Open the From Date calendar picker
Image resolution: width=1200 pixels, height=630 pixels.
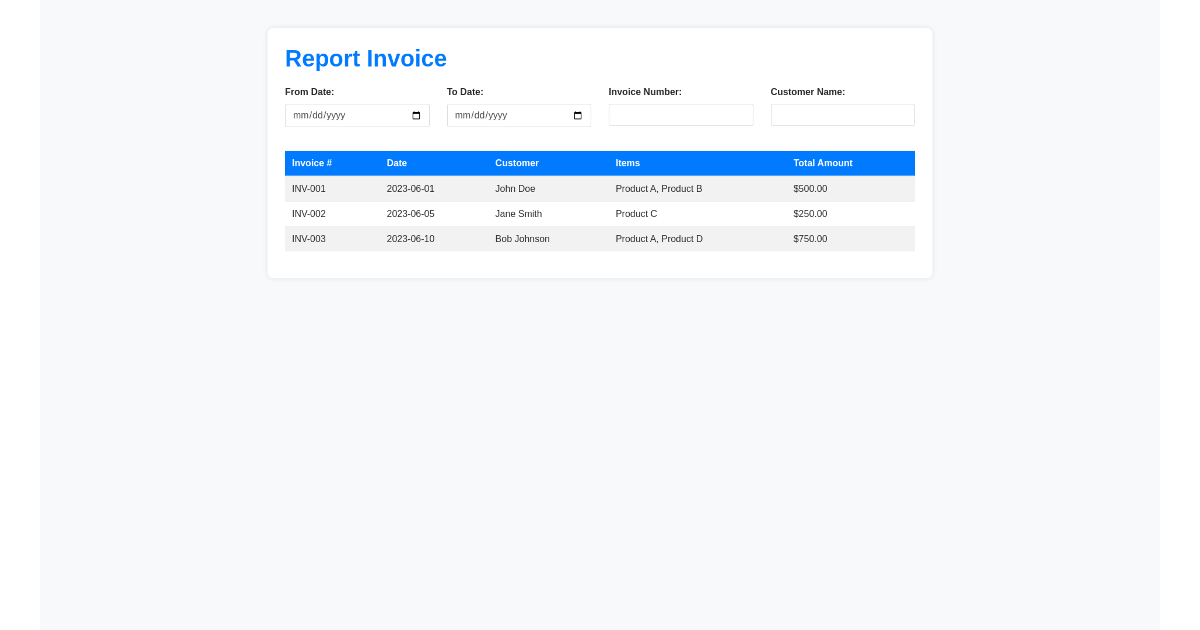[x=416, y=115]
